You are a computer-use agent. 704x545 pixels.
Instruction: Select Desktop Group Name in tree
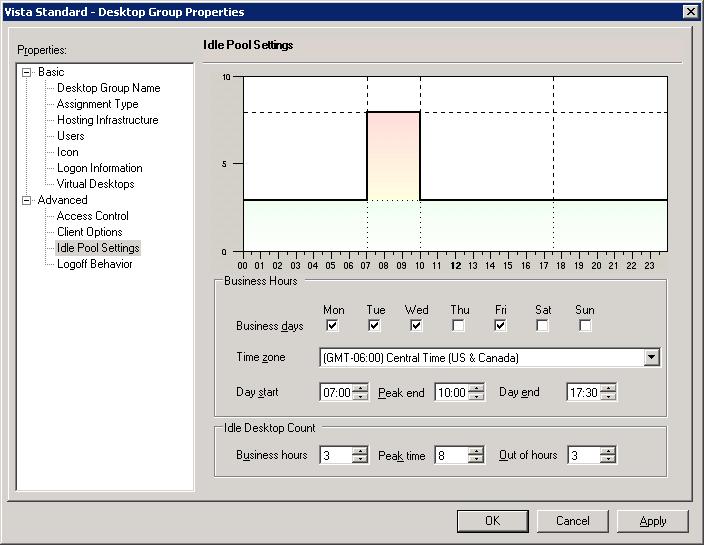click(x=108, y=88)
